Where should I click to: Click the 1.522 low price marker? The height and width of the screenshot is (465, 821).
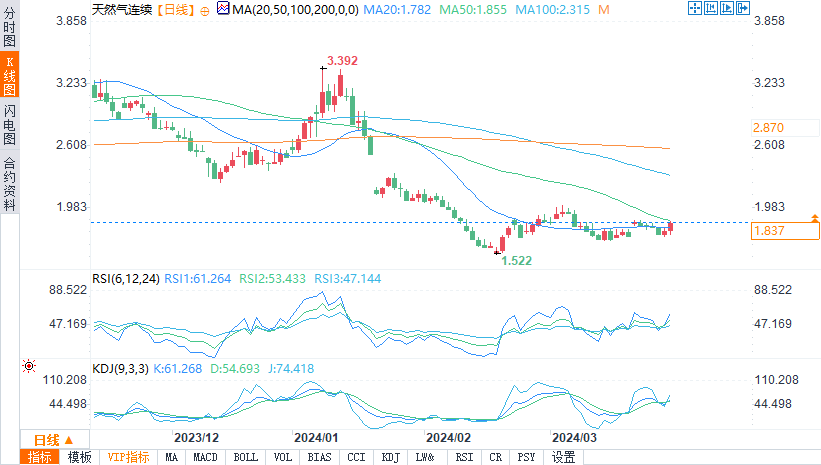517,261
